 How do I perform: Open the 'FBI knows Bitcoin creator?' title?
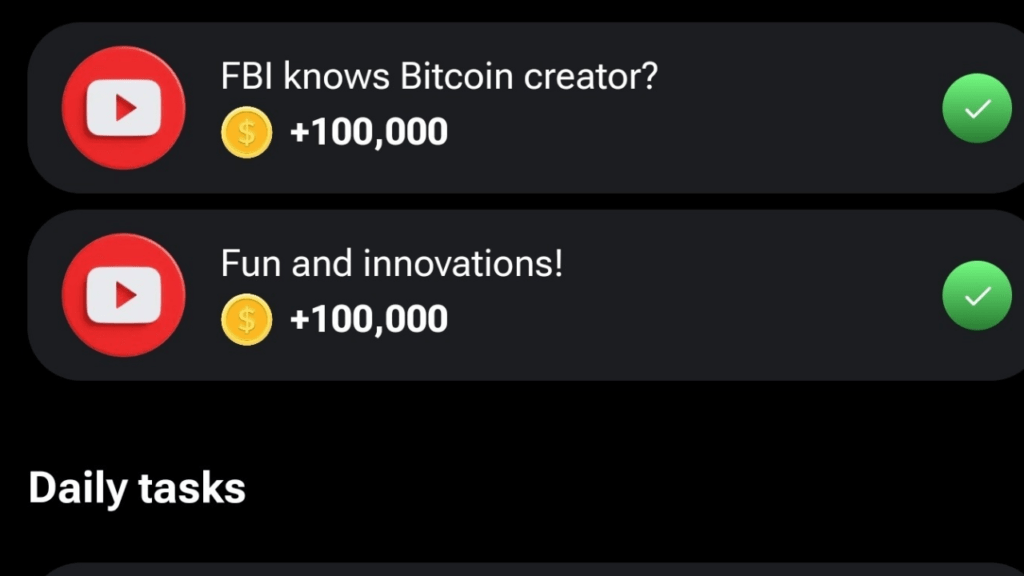point(439,76)
